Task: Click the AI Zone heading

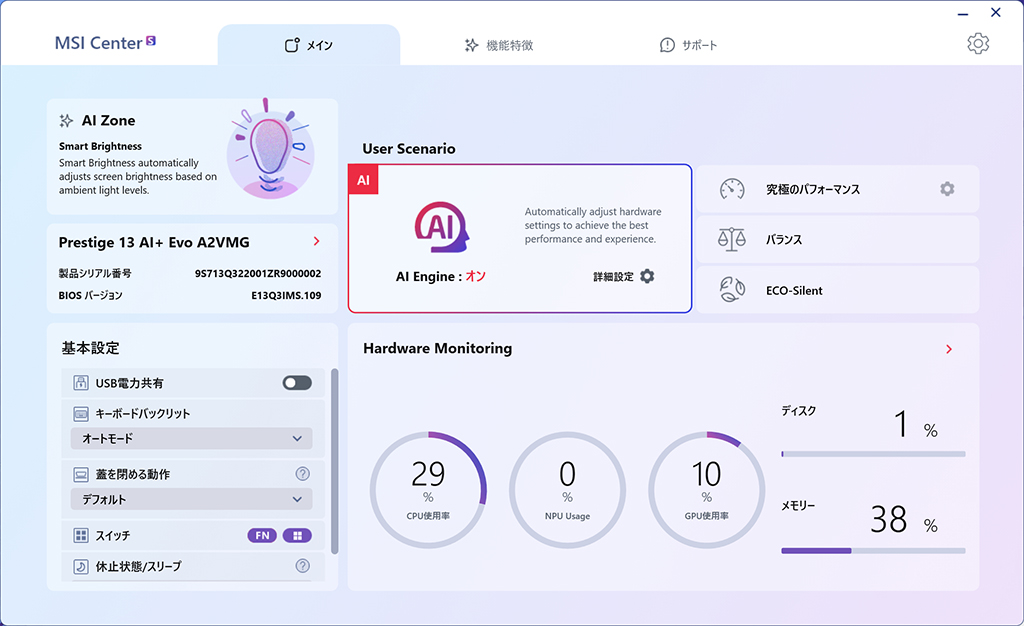Action: 108,121
